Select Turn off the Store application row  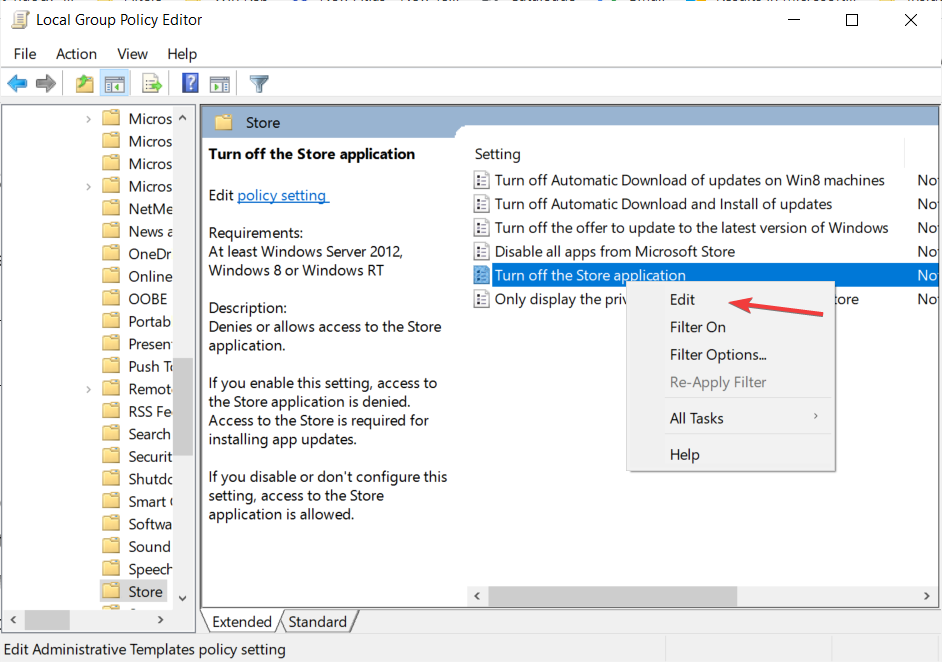click(706, 275)
